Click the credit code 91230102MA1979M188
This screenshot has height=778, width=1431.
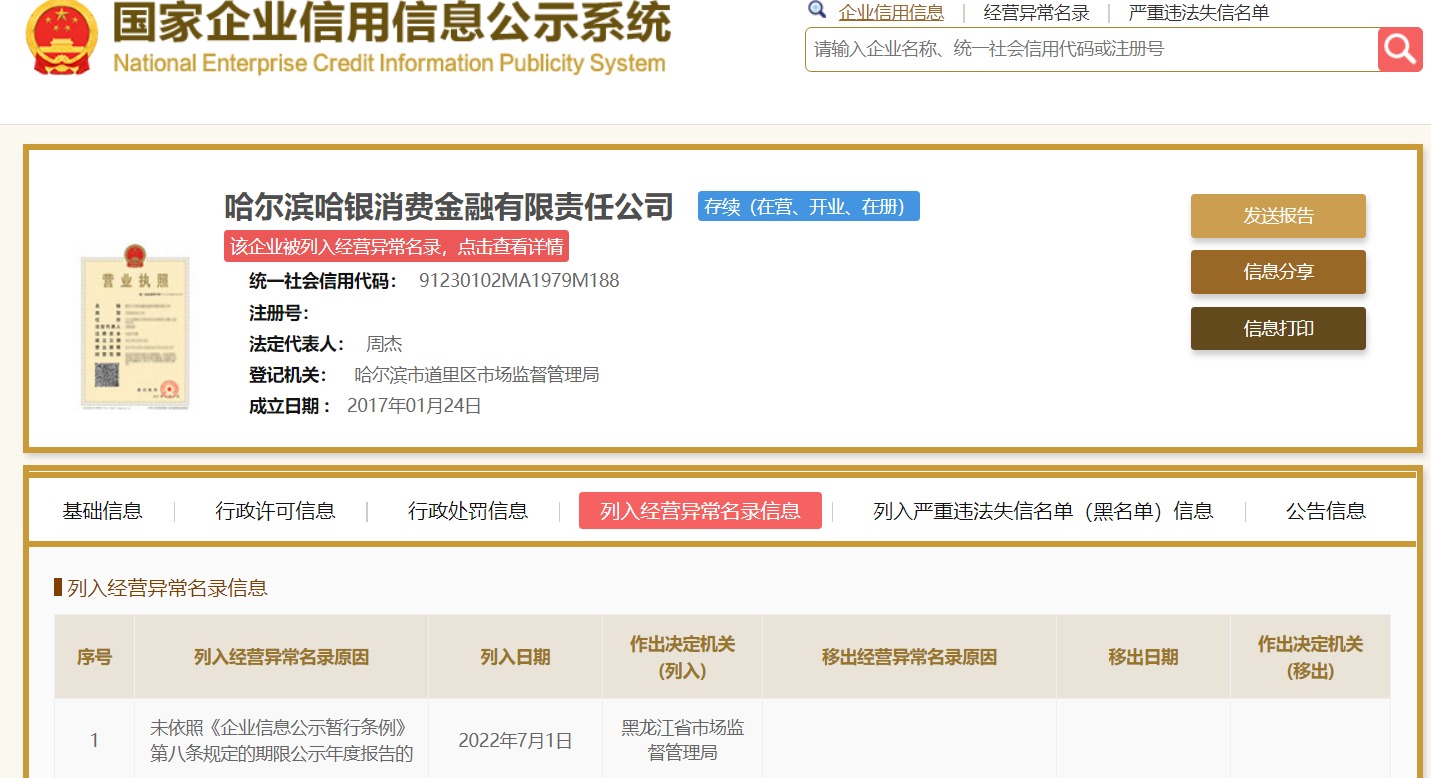[x=519, y=281]
